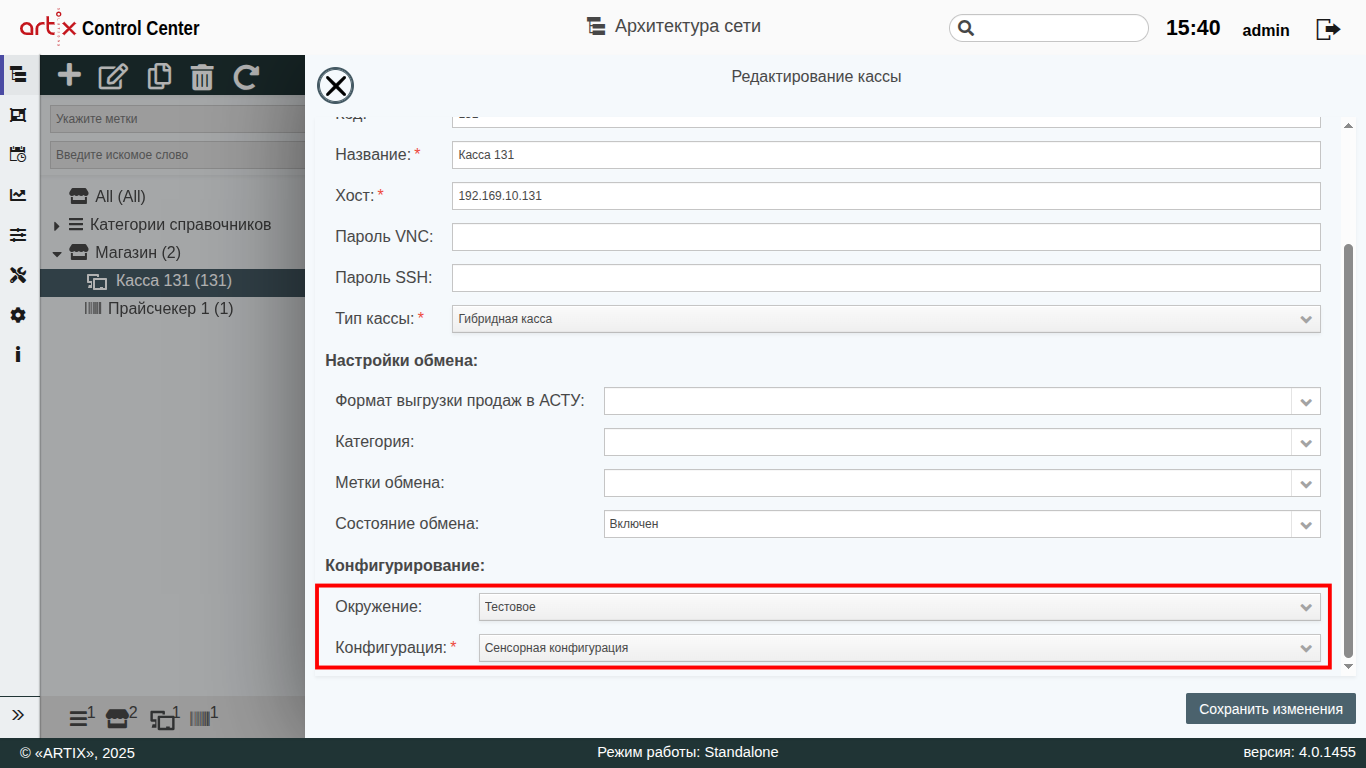This screenshot has height=768, width=1366.
Task: Close the cash register editing dialog
Action: click(335, 87)
